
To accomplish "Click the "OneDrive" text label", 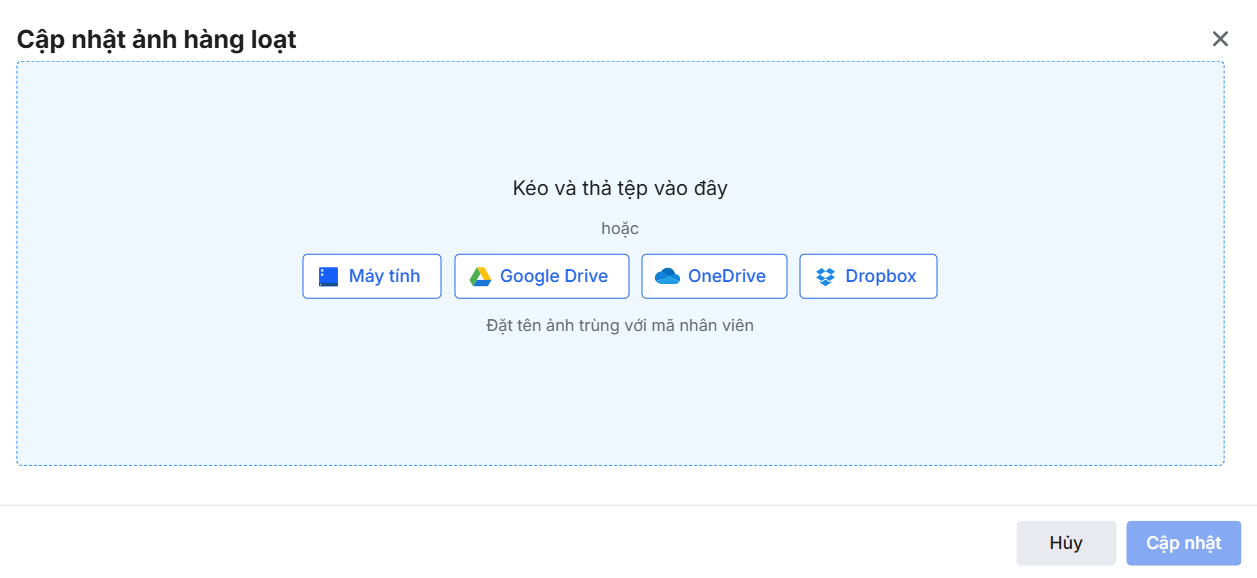I will click(x=727, y=276).
